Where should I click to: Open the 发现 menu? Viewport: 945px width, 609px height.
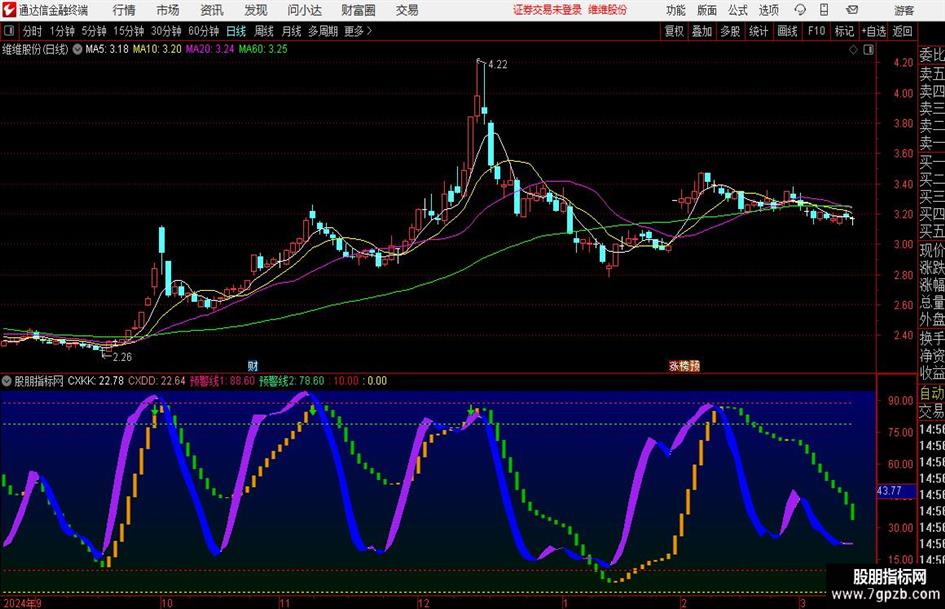pyautogui.click(x=256, y=10)
